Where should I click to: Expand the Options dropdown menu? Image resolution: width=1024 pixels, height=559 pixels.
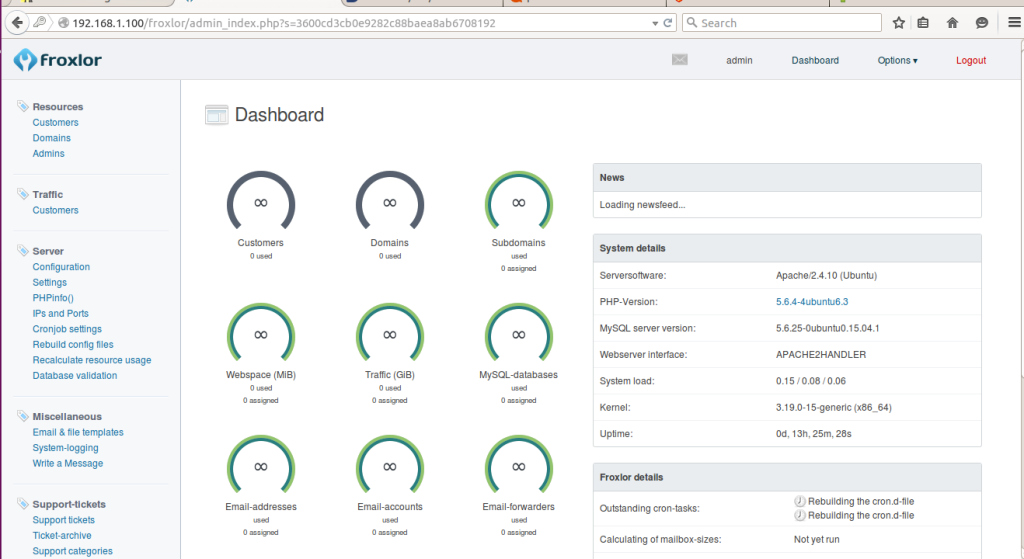[897, 60]
